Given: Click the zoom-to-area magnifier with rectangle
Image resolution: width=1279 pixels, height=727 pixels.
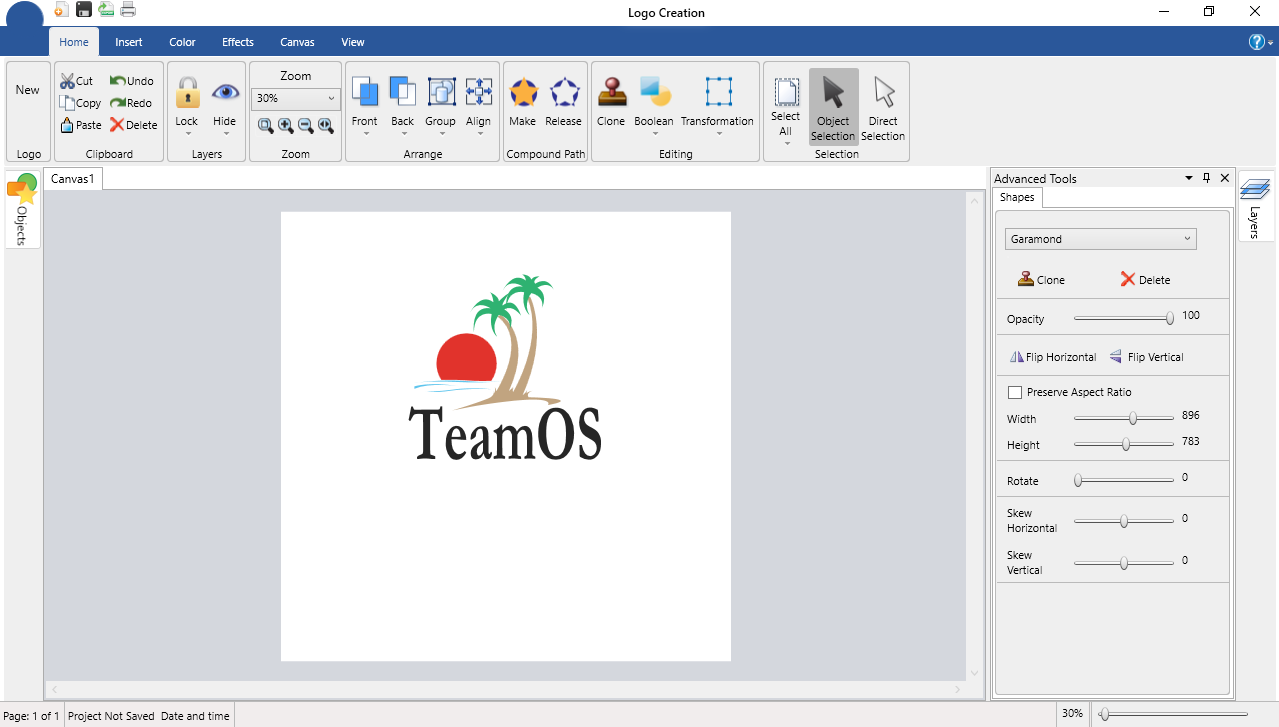Looking at the screenshot, I should point(266,126).
